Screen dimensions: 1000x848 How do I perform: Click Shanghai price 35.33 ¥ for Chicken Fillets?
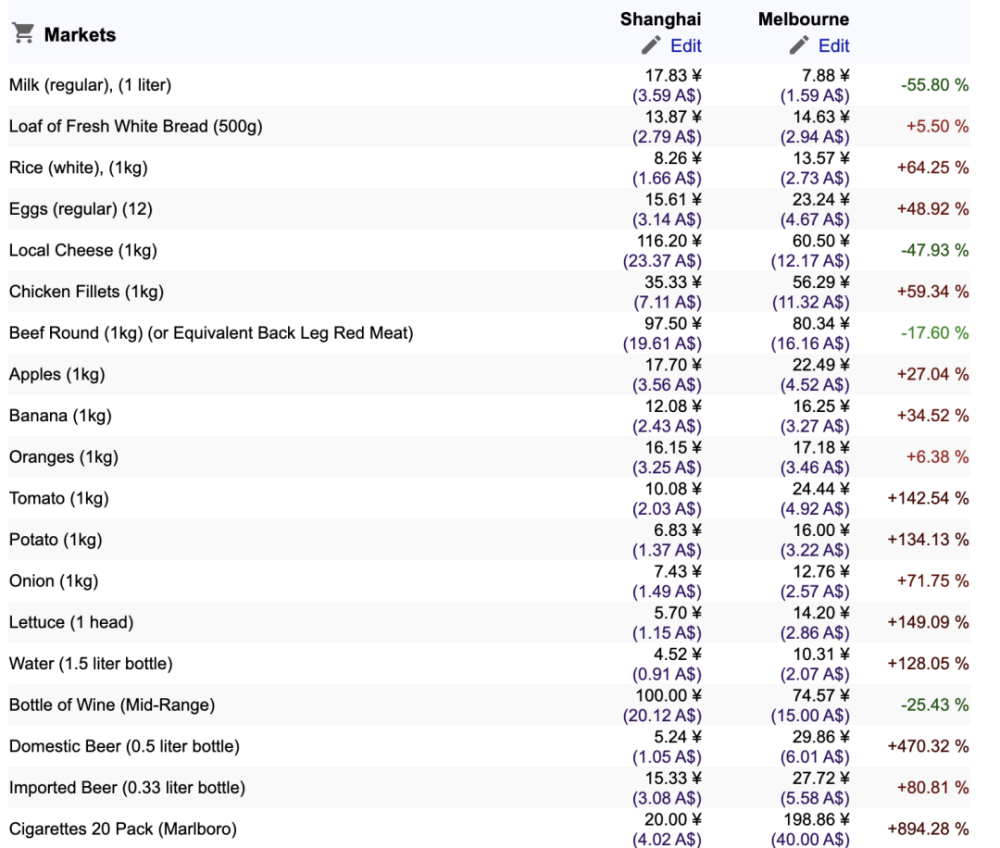point(672,282)
